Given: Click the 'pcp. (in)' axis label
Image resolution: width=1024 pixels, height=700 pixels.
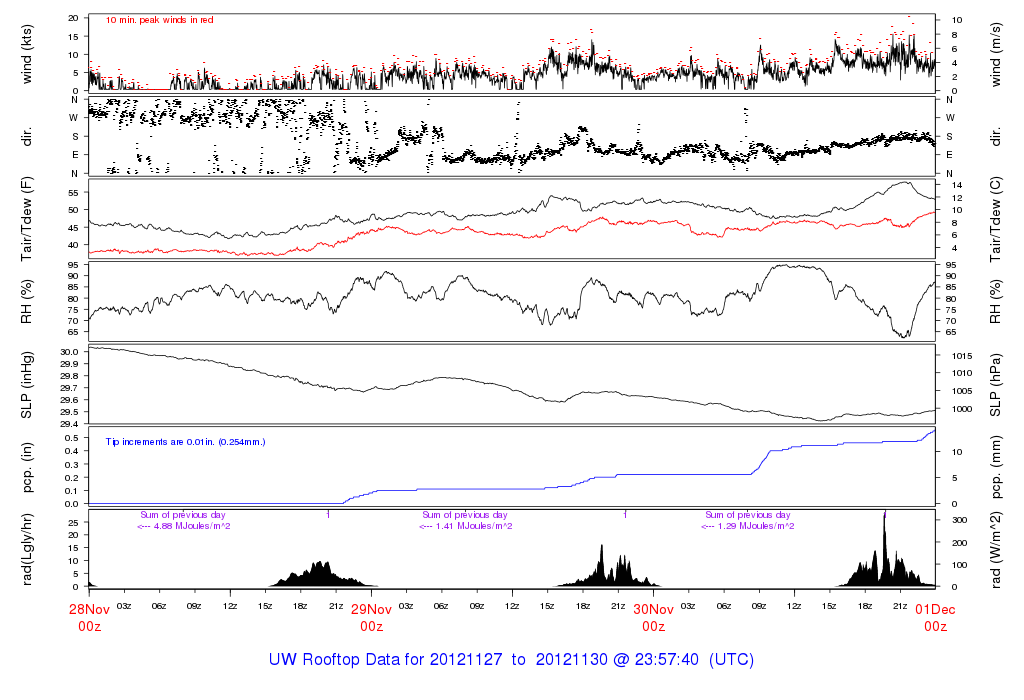Looking at the screenshot, I should coord(27,467).
